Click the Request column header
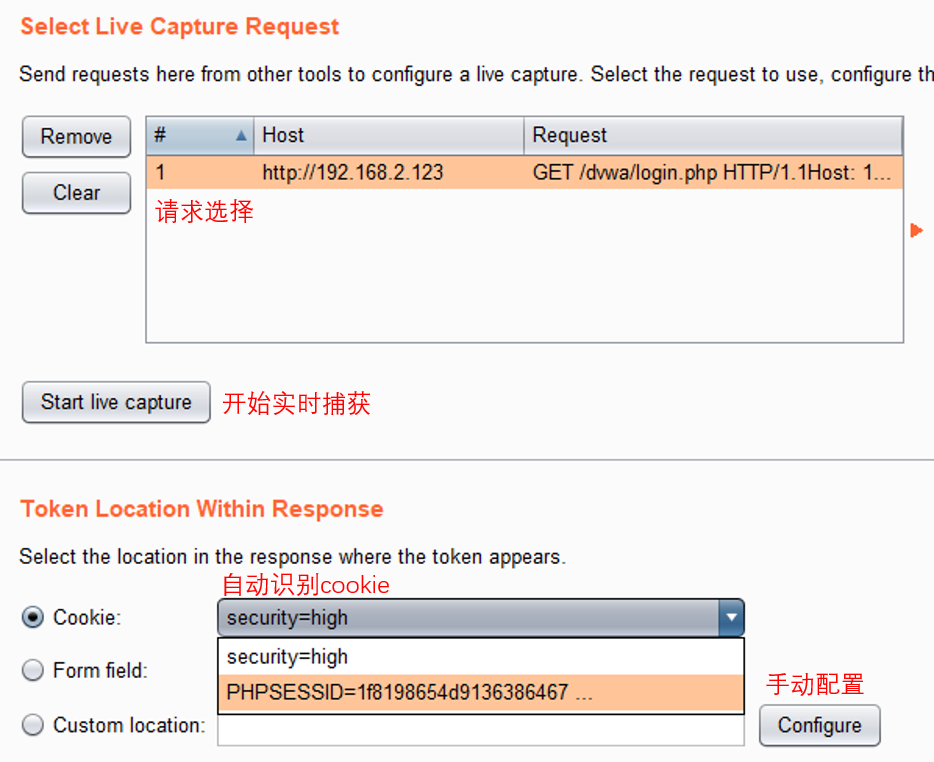Screen dimensions: 934x762 712,135
